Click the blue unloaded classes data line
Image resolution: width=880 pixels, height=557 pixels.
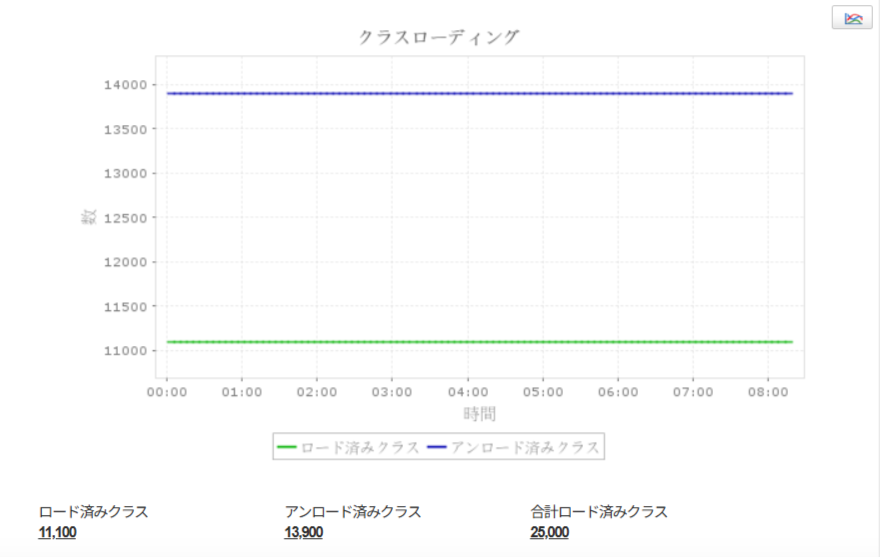tap(480, 93)
